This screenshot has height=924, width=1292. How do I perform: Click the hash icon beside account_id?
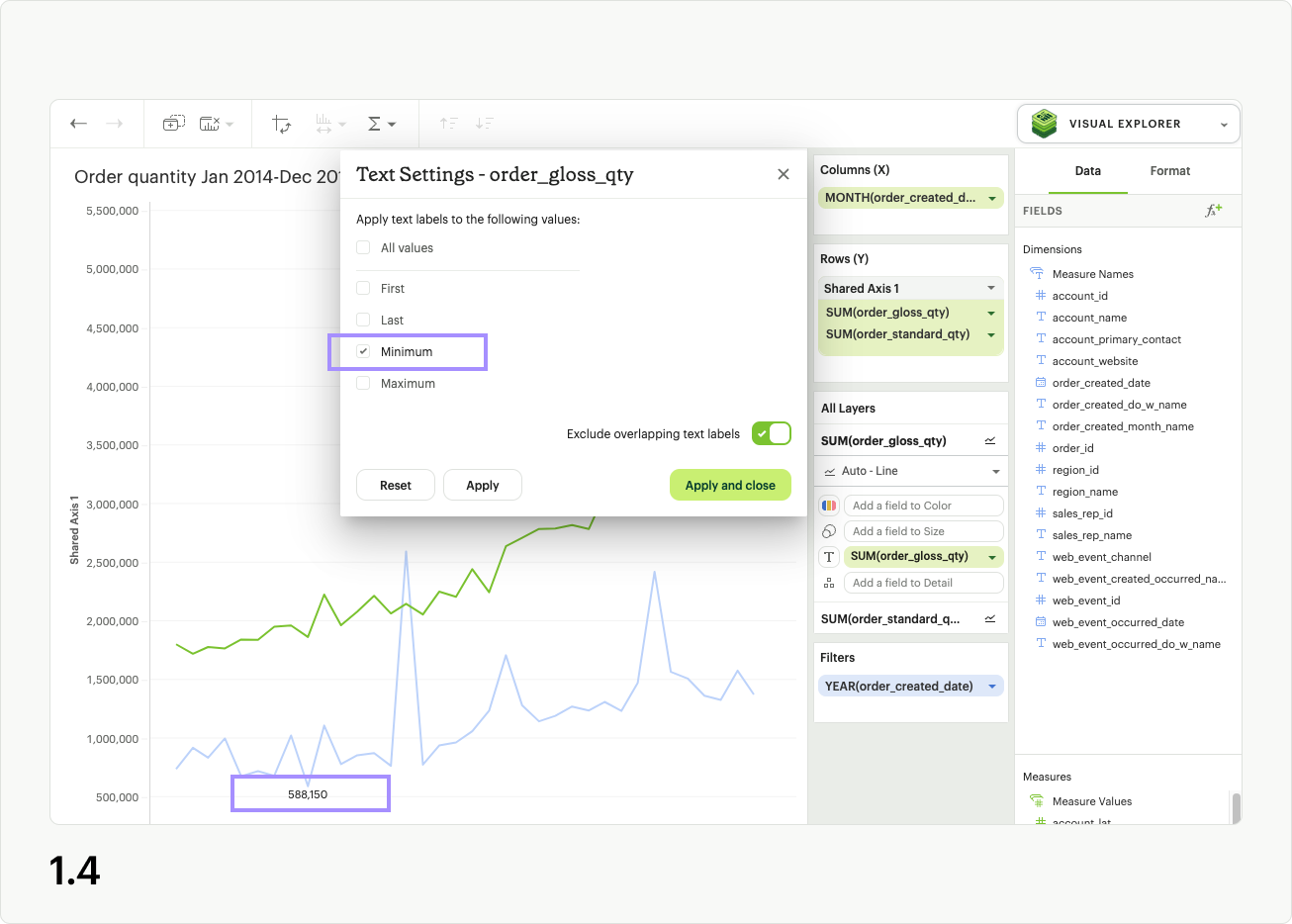[x=1041, y=296]
